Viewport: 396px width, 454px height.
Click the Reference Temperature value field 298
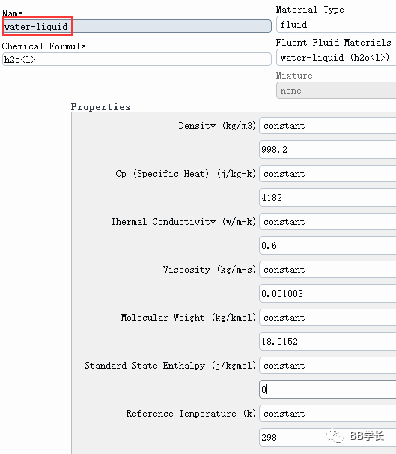[x=328, y=437]
